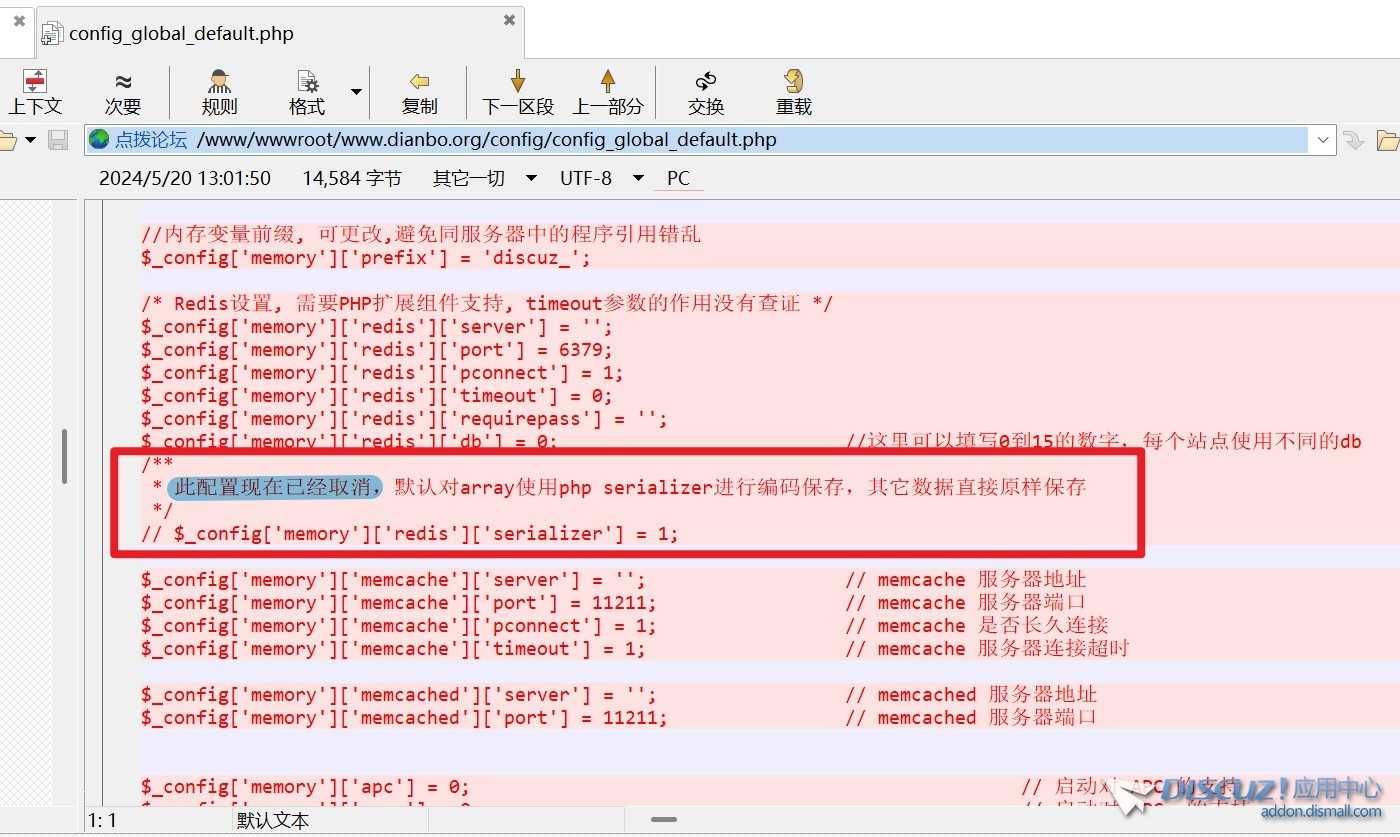The height and width of the screenshot is (837, 1400).
Task: Toggle the 上下文 context view tool
Action: (x=35, y=92)
